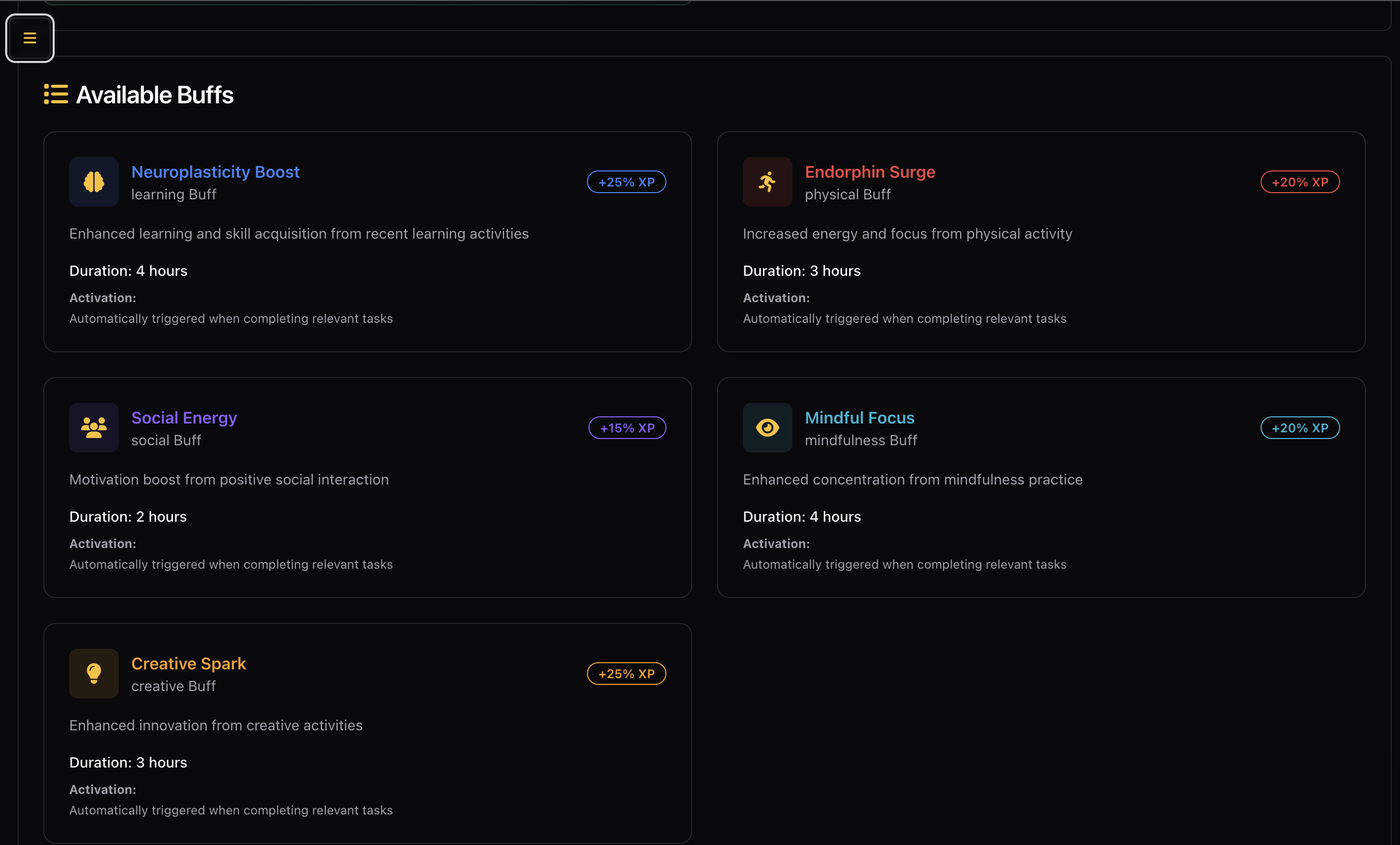Click the +25% XP badge on Neuroplasticity Boost
Screen dimensions: 1400x845
click(x=626, y=182)
